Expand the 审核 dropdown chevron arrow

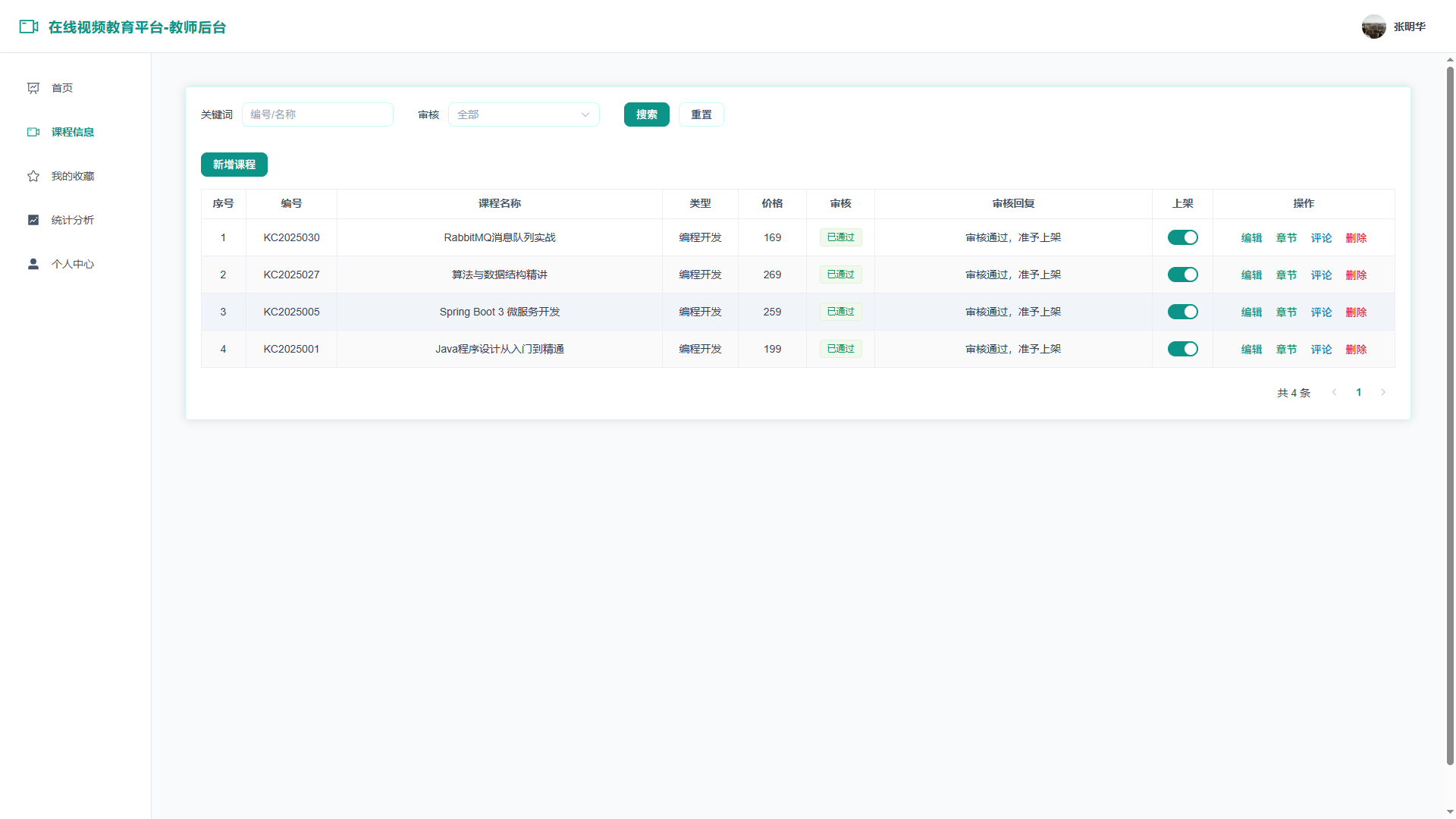pos(585,115)
